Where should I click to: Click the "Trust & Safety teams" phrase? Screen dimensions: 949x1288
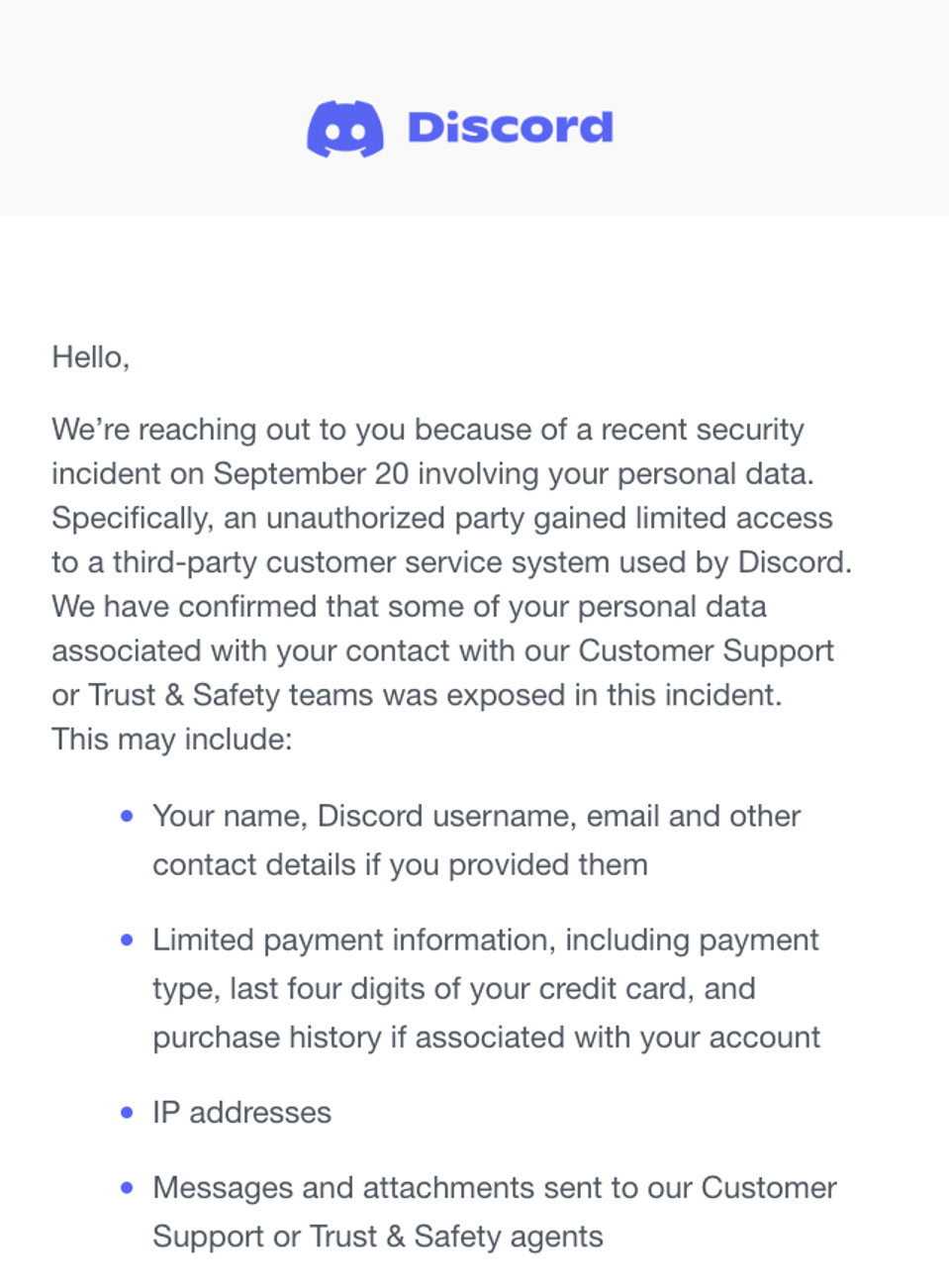pyautogui.click(x=233, y=695)
